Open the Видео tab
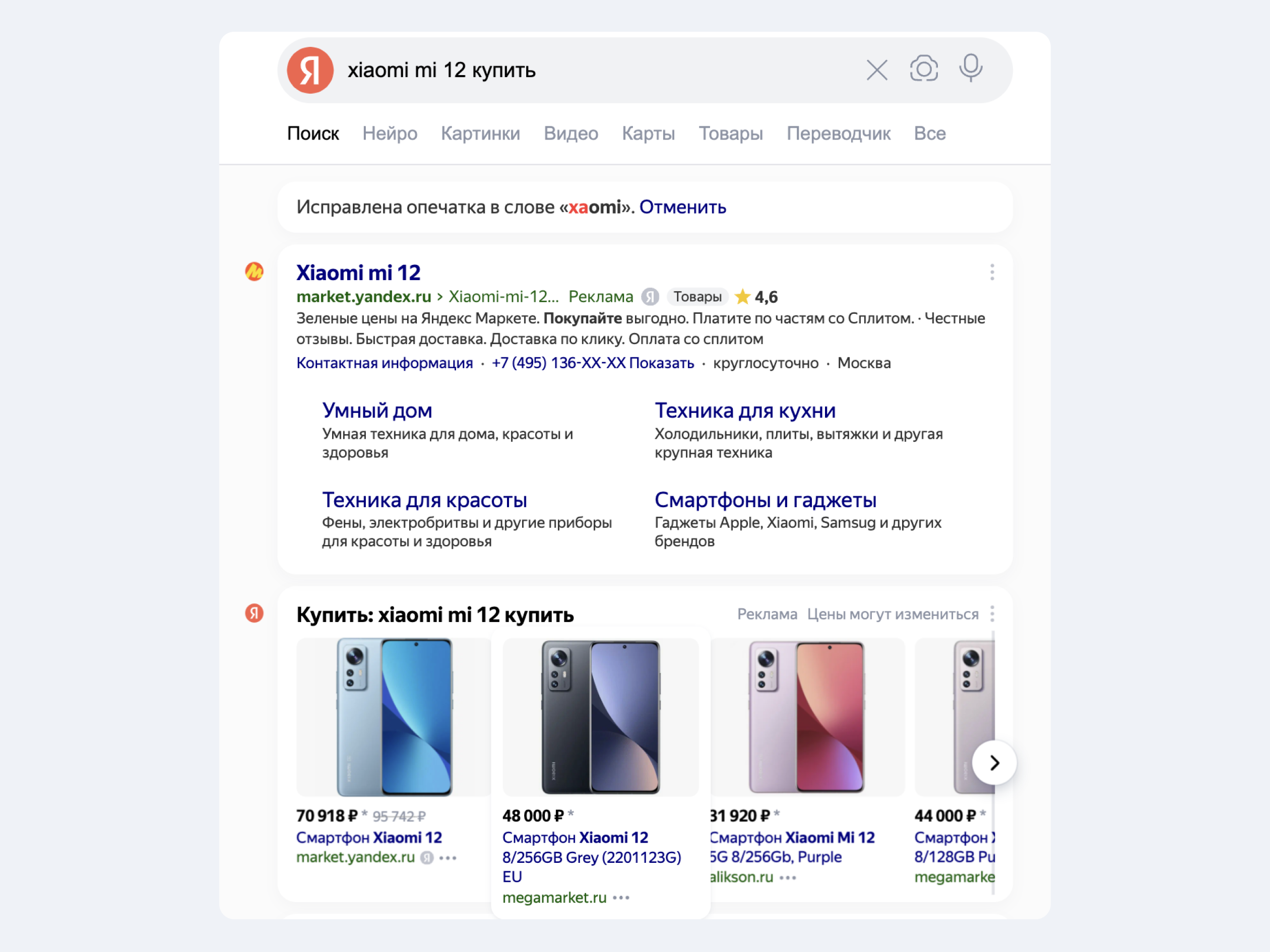This screenshot has width=1270, height=952. (x=570, y=133)
